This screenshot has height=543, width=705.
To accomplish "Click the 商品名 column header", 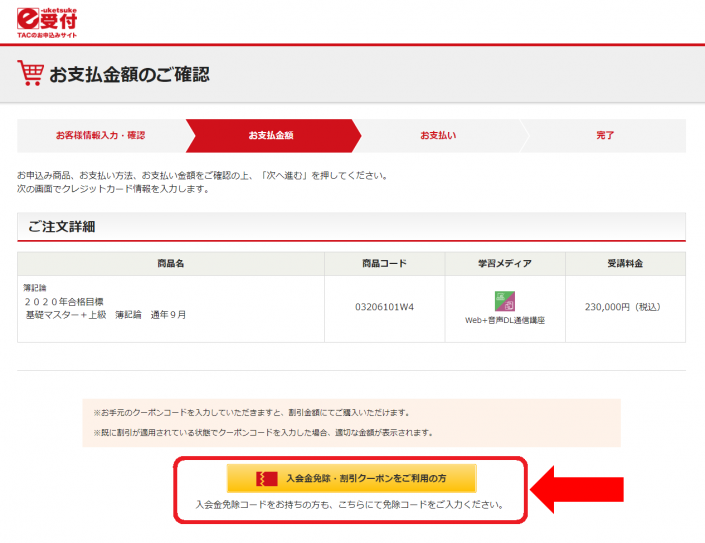I will click(171, 263).
